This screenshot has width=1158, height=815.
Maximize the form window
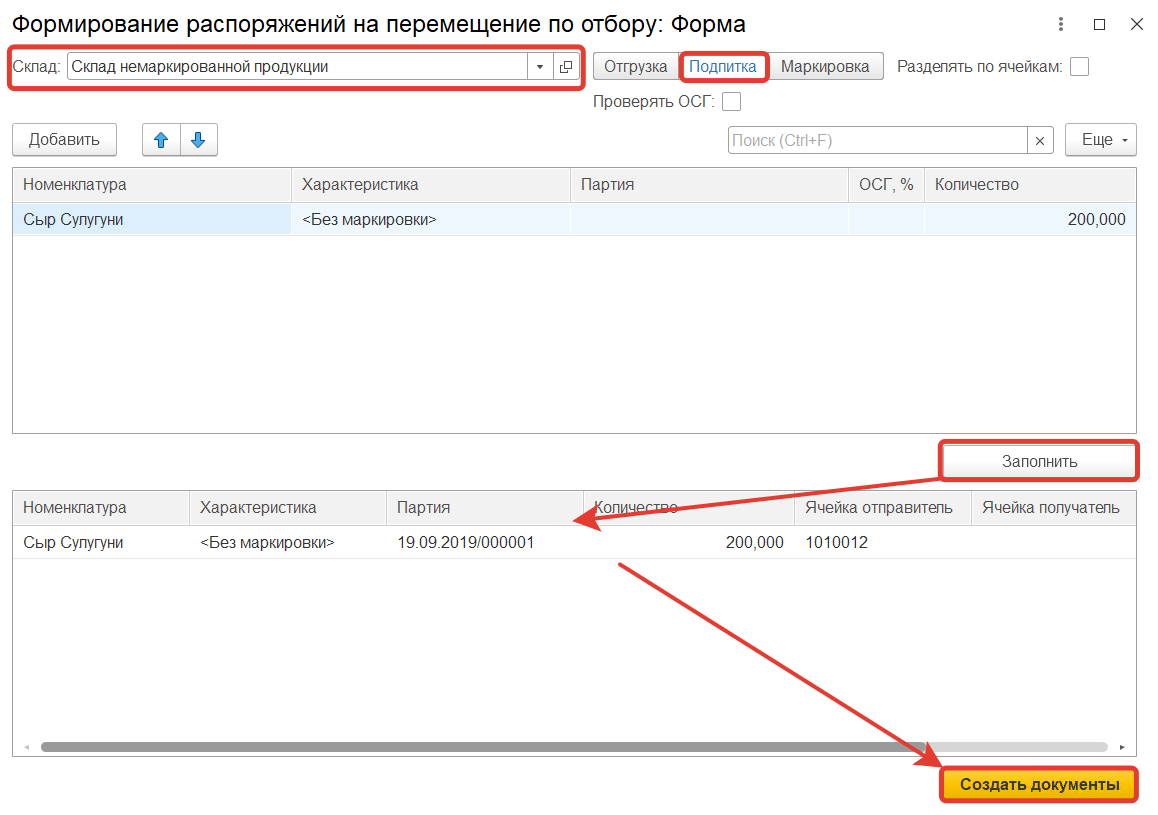coord(1099,24)
